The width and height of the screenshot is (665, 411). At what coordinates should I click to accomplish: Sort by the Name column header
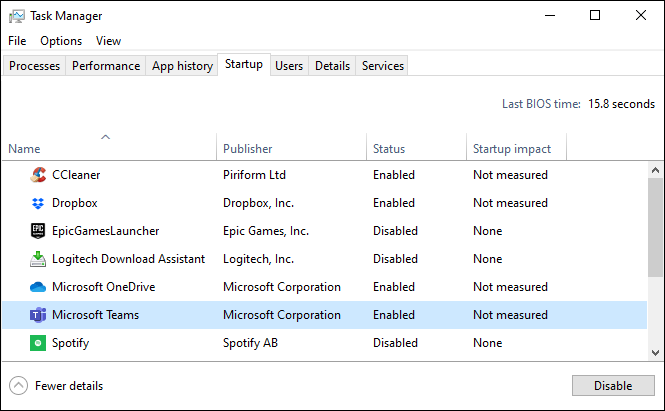[109, 147]
